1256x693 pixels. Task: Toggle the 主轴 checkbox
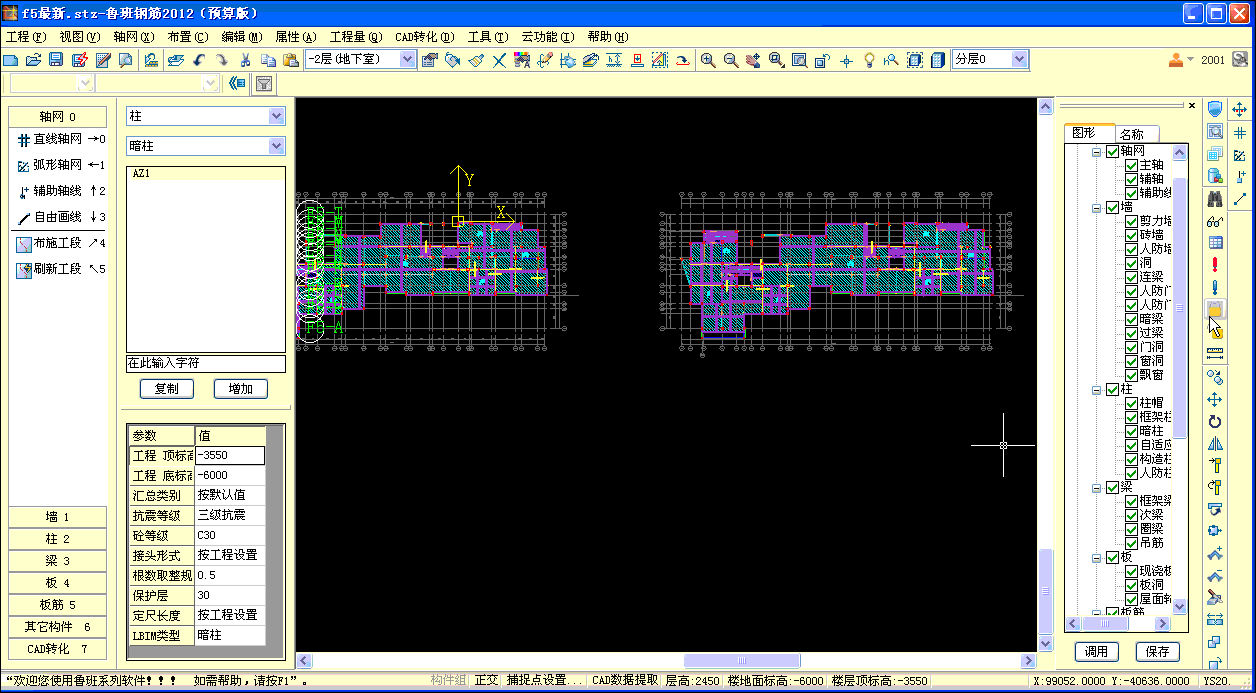pos(1132,165)
